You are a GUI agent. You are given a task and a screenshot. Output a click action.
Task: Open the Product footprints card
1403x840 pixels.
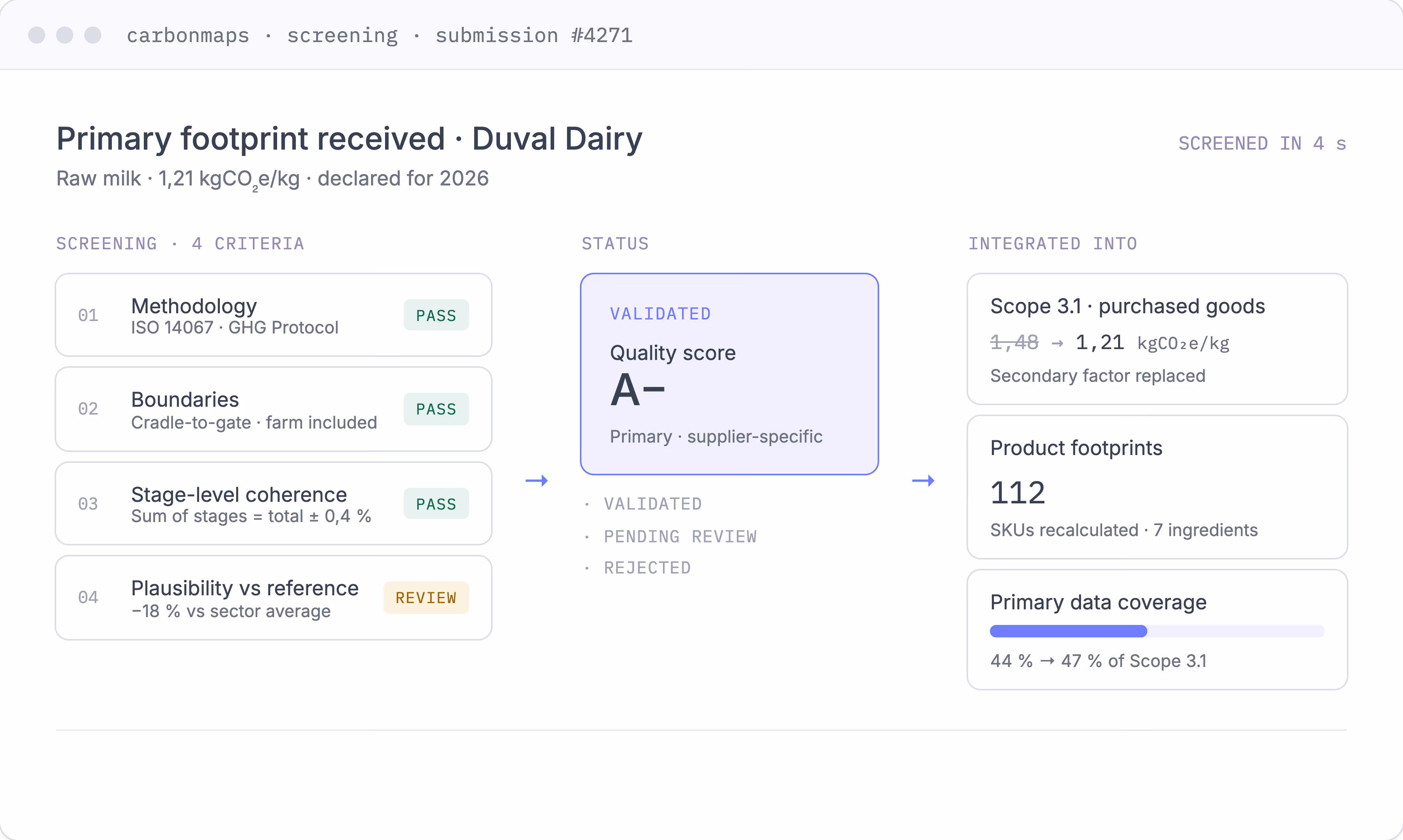click(1157, 487)
